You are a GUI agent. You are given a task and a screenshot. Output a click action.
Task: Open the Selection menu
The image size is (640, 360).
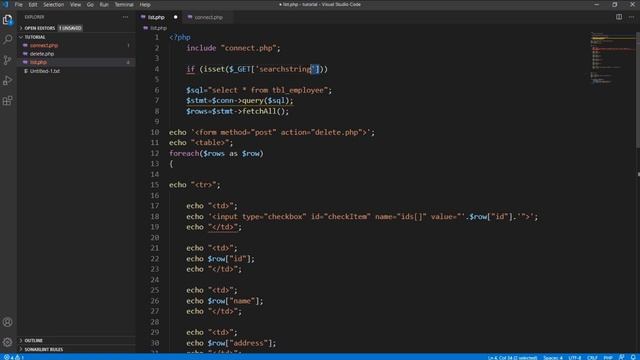point(53,4)
